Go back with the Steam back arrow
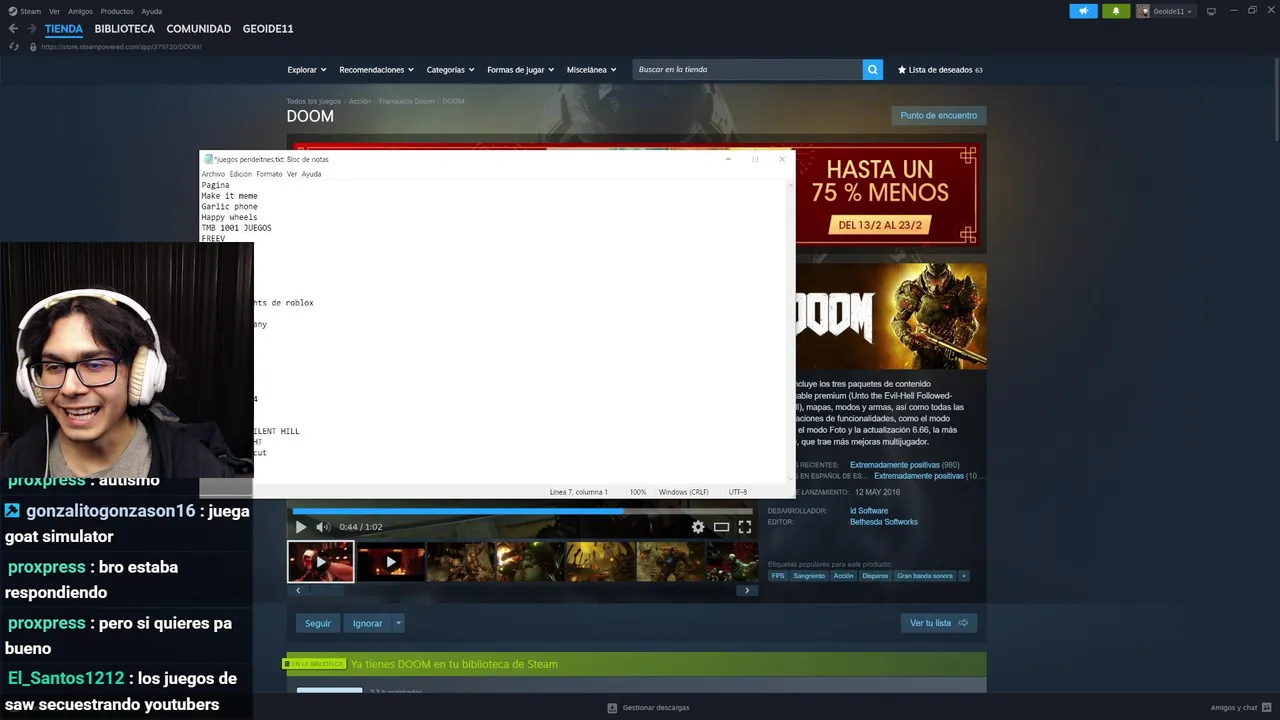 pos(13,29)
